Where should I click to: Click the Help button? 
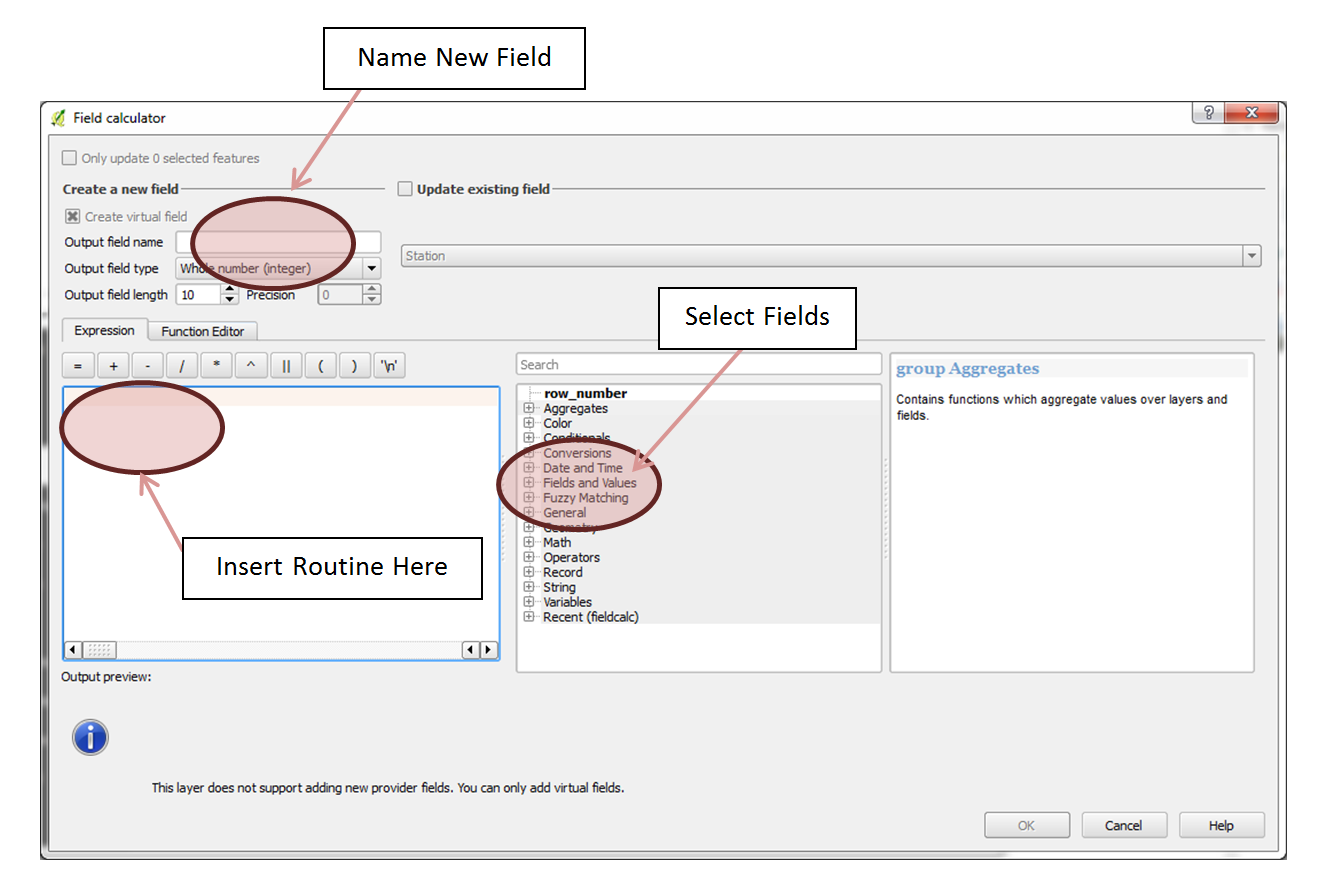coord(1222,826)
